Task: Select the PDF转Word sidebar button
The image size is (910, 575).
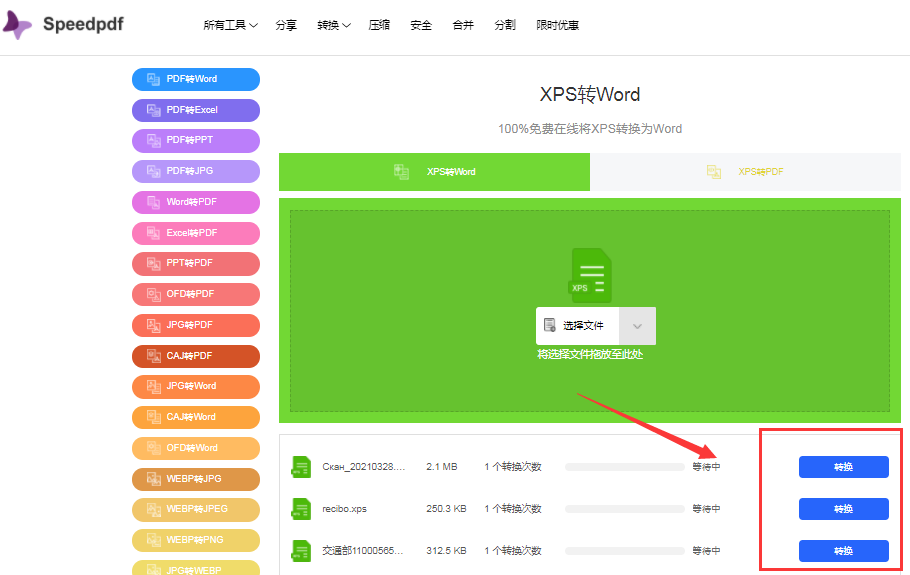Action: tap(196, 79)
